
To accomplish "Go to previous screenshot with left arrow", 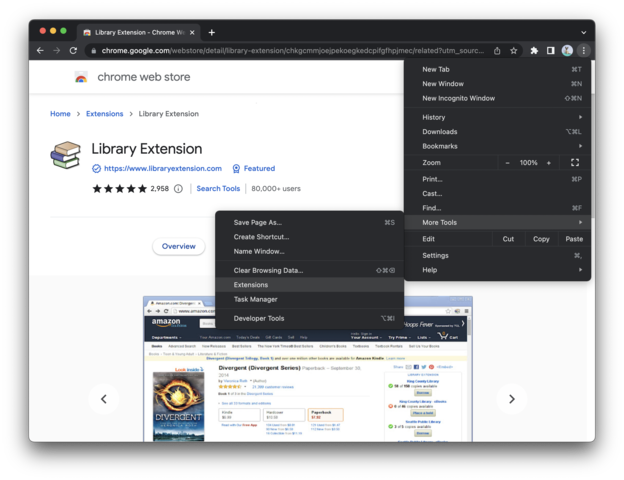I will click(x=104, y=399).
